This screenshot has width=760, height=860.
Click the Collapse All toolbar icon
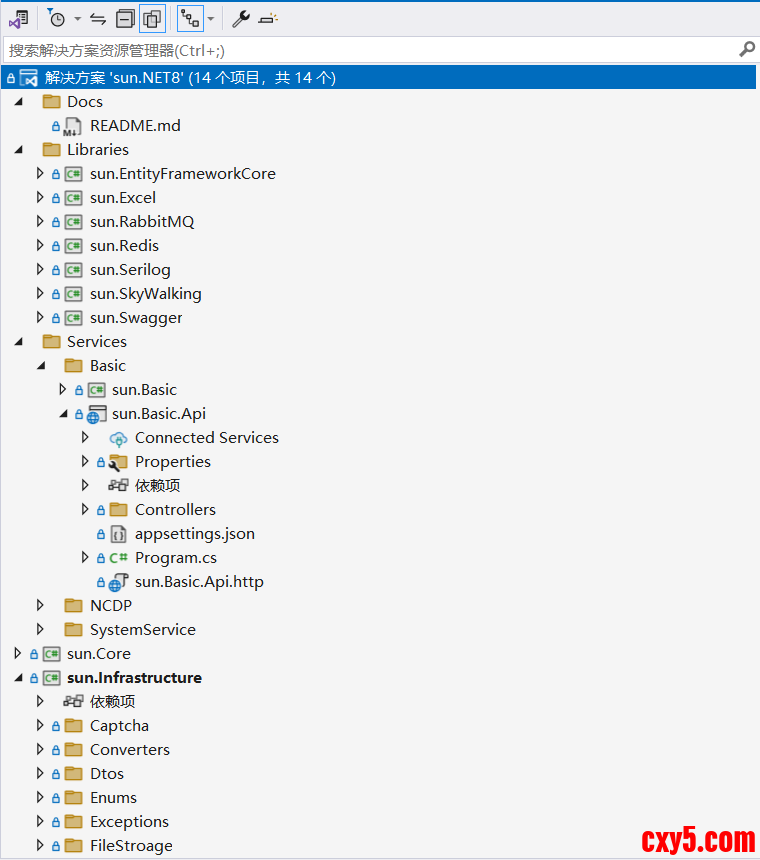tap(125, 18)
